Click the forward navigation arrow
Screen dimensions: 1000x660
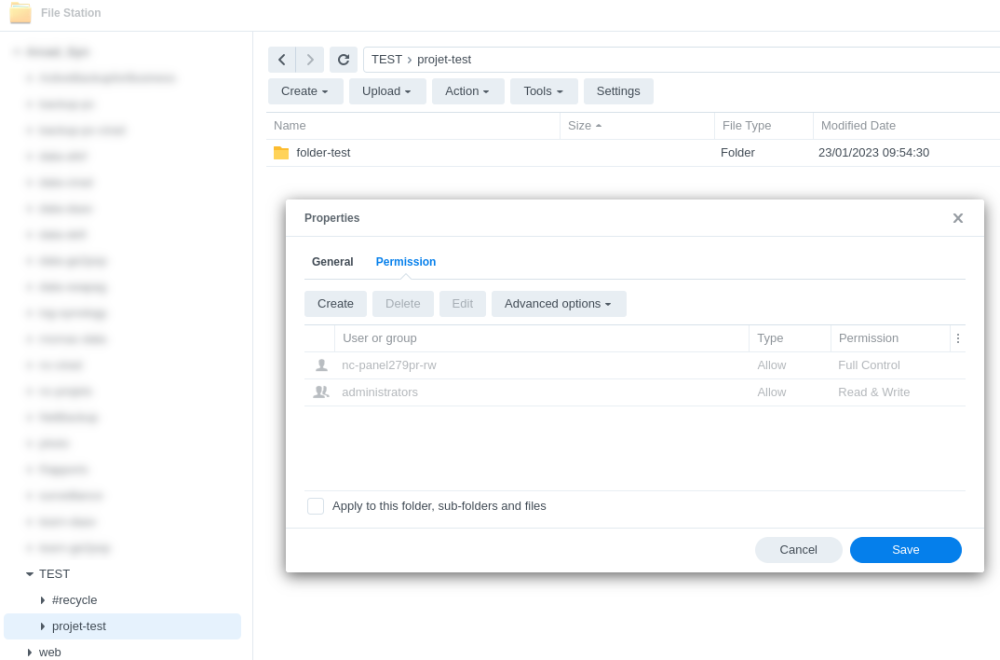click(310, 60)
